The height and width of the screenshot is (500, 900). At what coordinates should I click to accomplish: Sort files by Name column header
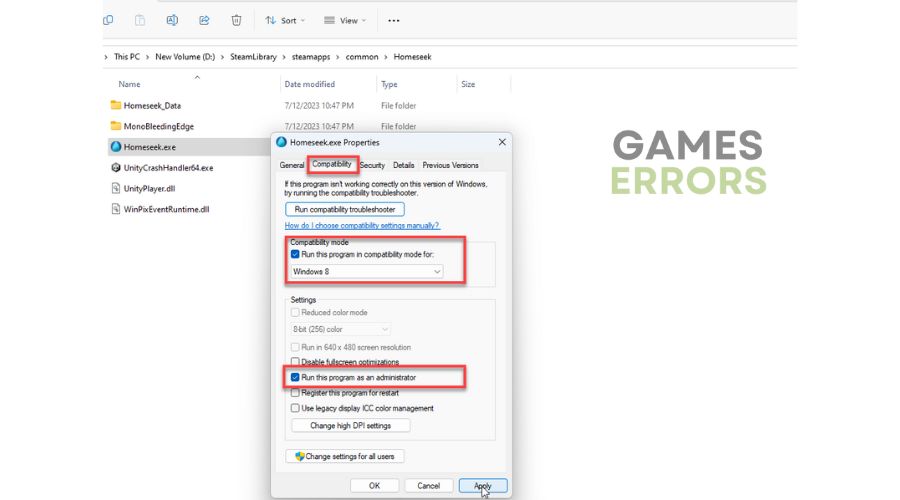pos(130,84)
